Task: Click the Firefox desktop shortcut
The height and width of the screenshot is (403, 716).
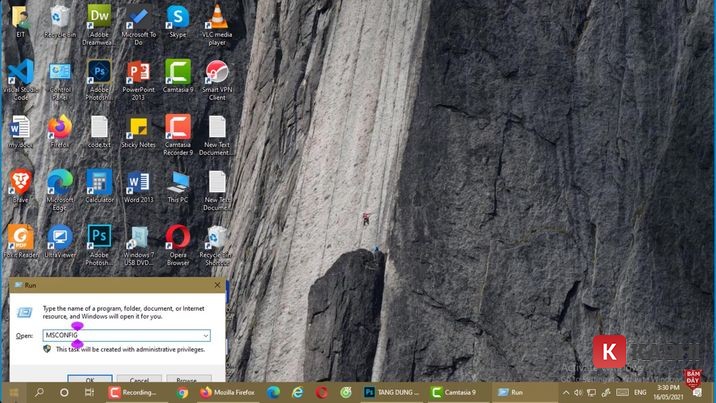Action: point(60,131)
